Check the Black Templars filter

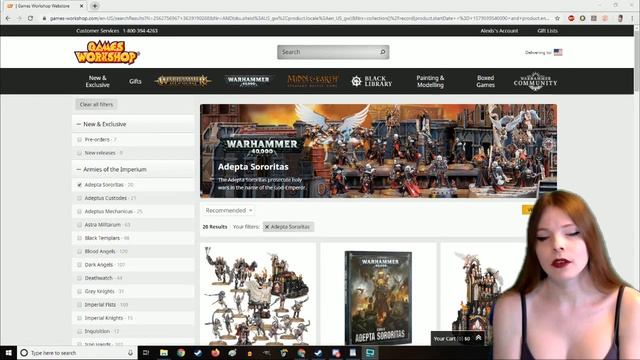pos(79,238)
